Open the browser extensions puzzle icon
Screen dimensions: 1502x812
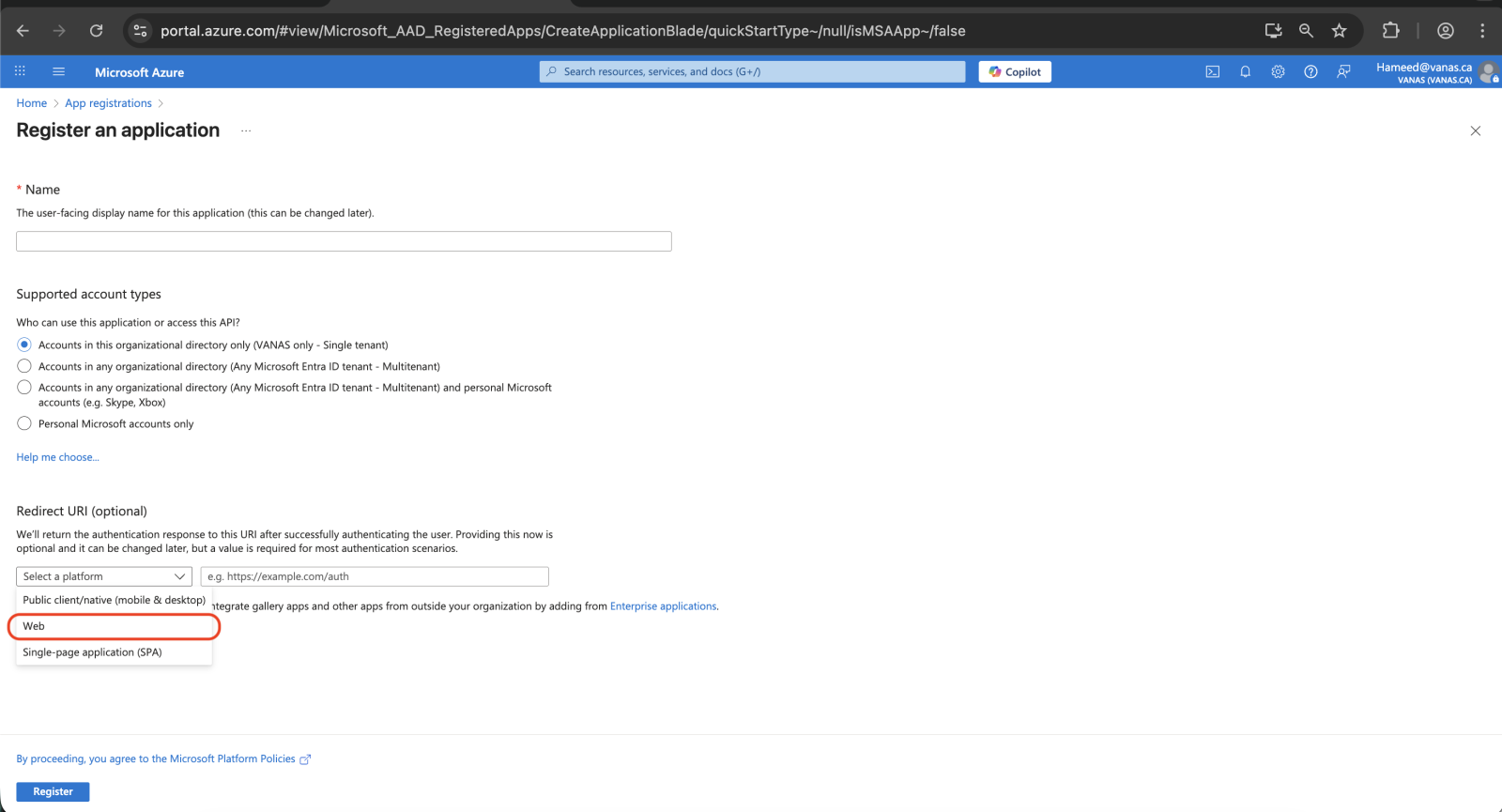tap(1390, 31)
